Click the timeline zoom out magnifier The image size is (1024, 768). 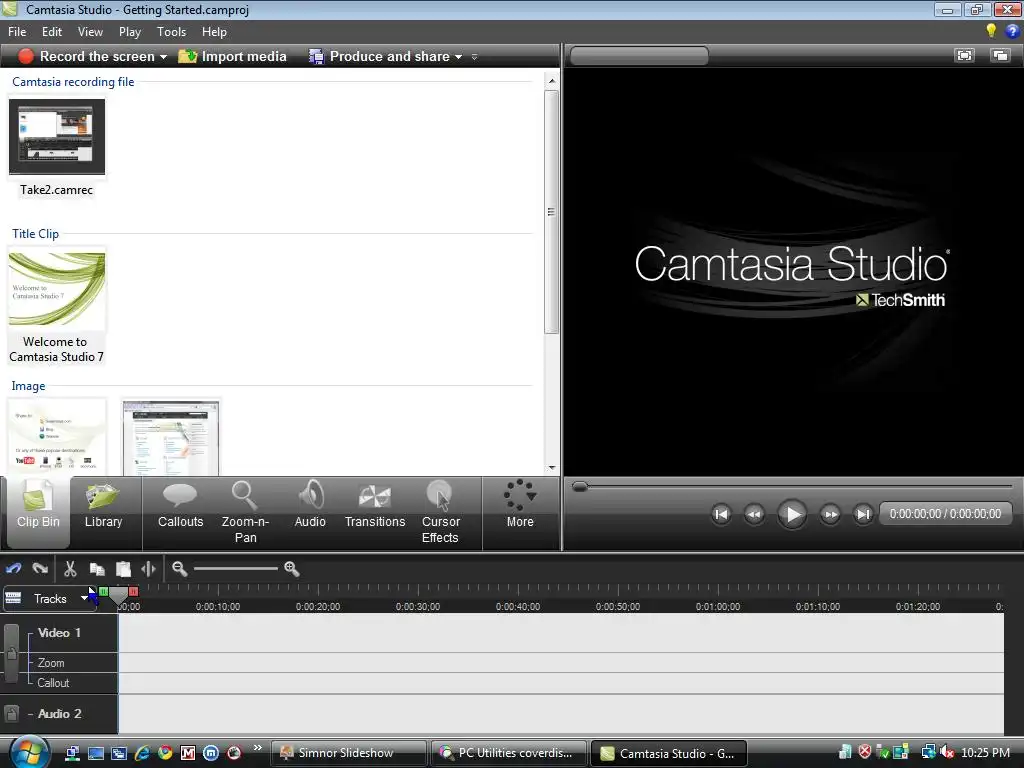tap(180, 569)
